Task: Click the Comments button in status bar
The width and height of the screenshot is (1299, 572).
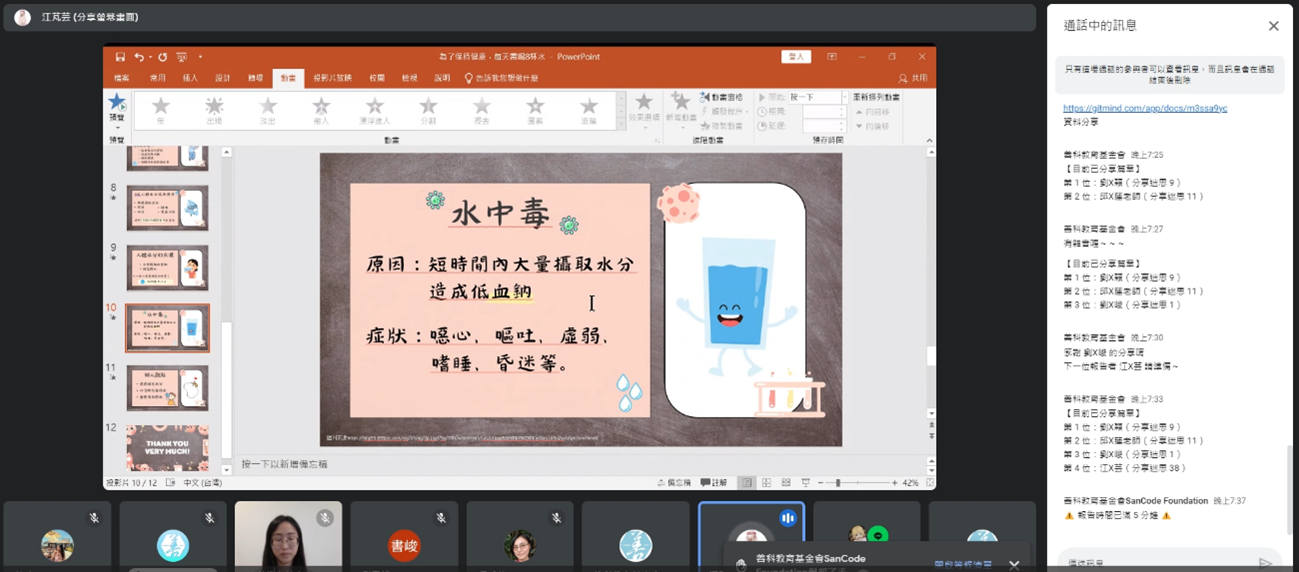Action: click(x=714, y=483)
